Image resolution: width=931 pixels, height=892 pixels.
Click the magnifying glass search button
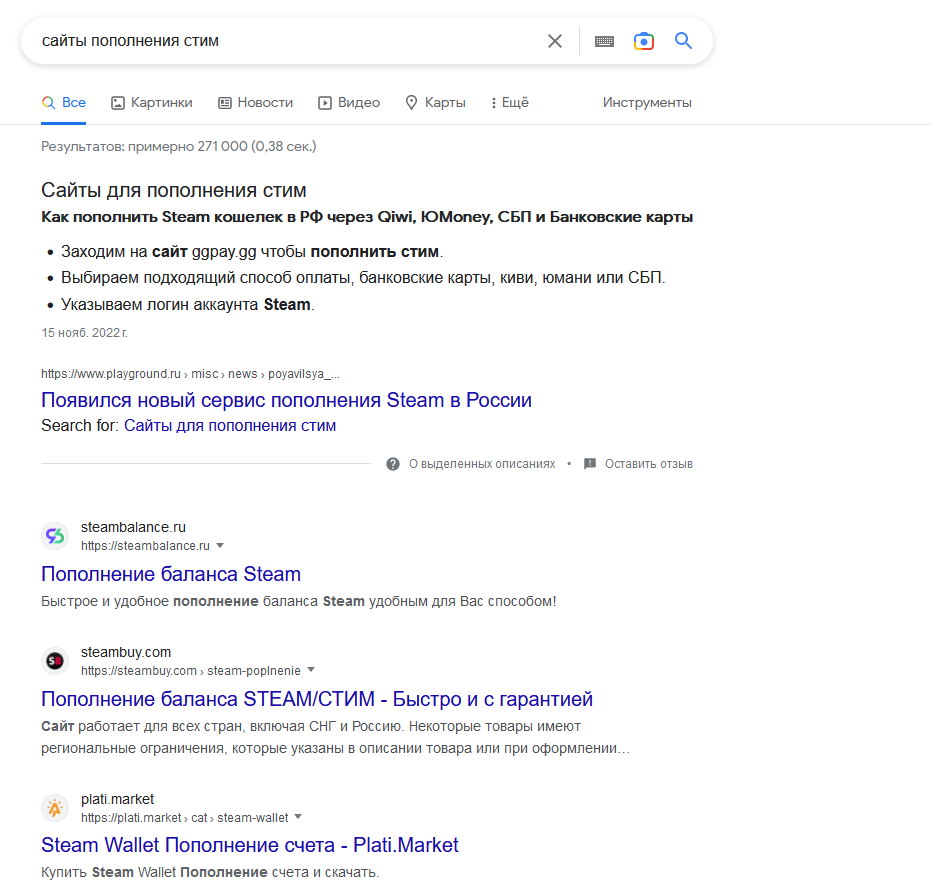click(x=684, y=41)
